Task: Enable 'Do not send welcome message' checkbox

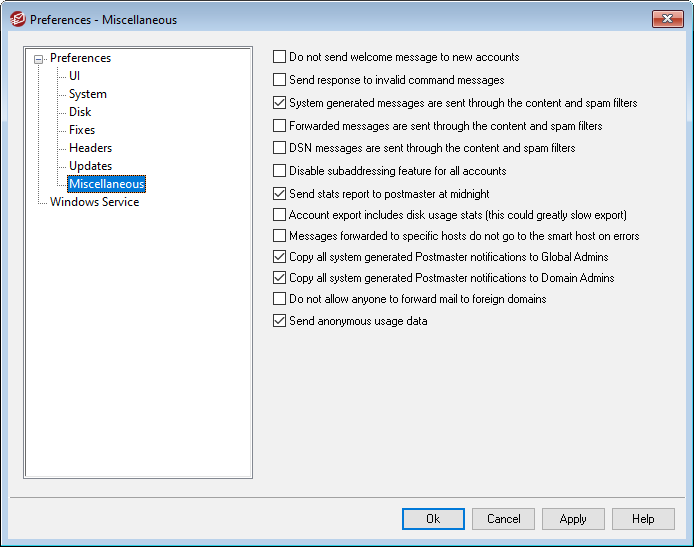Action: point(280,58)
